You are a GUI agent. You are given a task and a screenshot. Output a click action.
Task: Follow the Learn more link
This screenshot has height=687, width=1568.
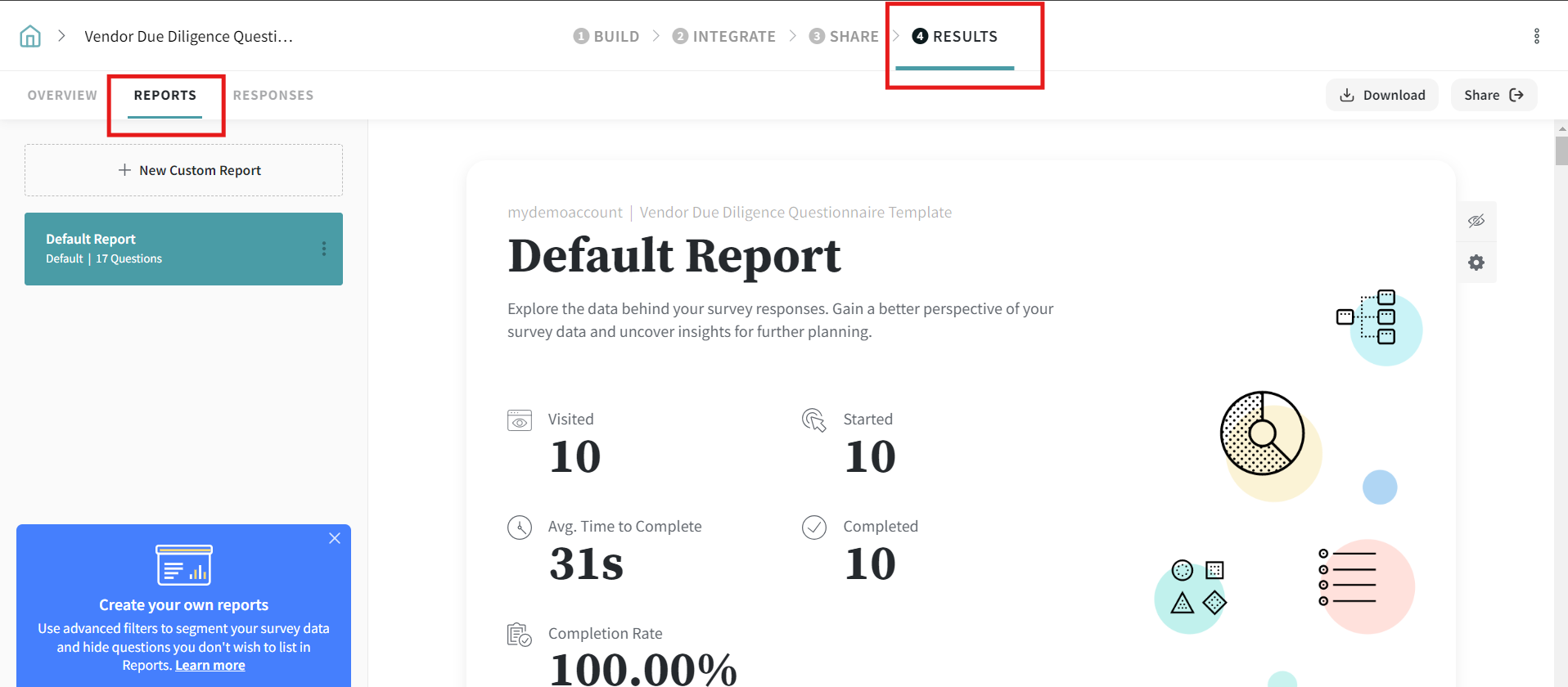click(210, 665)
